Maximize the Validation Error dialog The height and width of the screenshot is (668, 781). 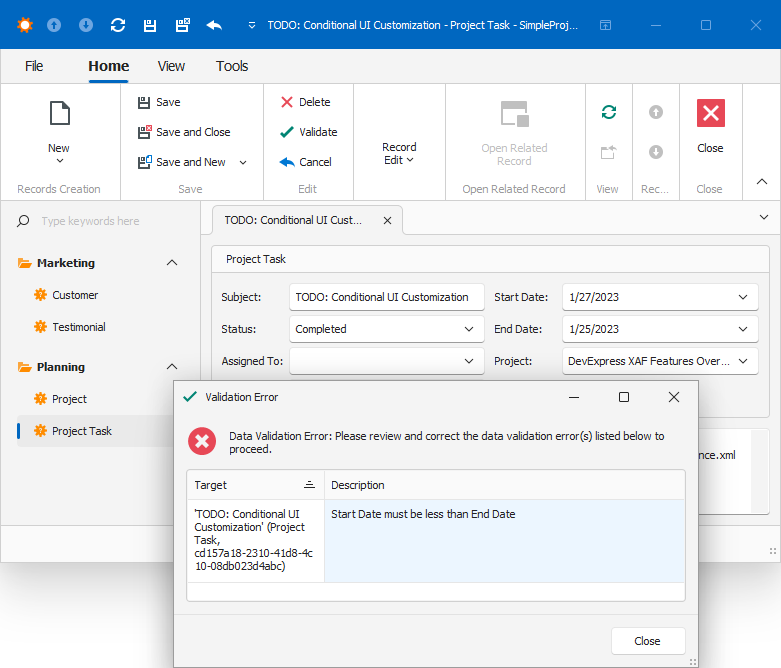(x=624, y=397)
